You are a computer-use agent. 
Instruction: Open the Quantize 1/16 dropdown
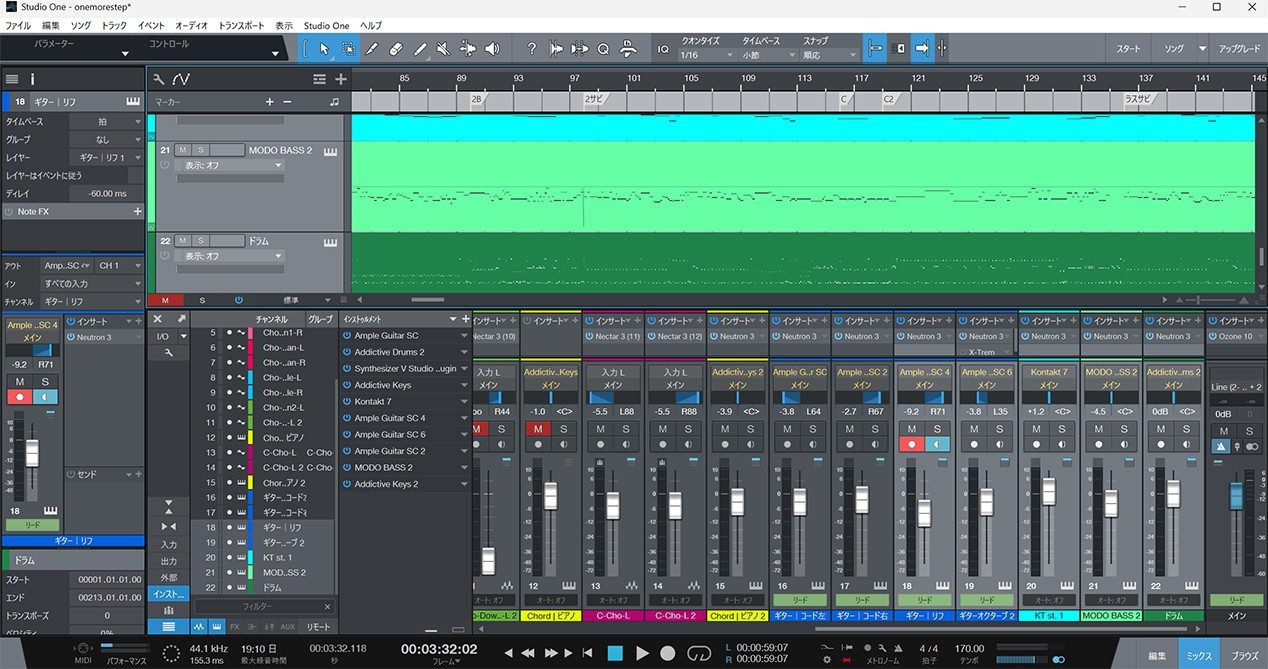point(707,55)
